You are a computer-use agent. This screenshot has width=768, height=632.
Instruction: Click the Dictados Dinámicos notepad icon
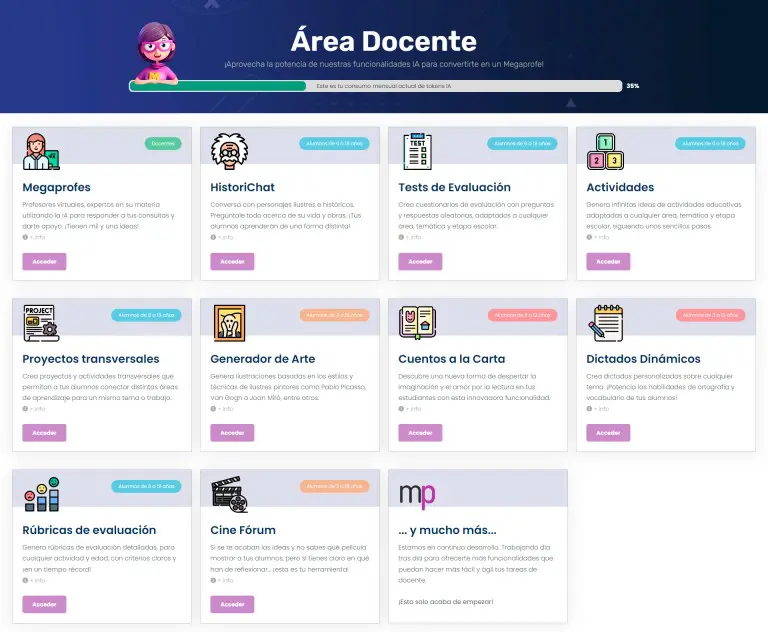coord(605,323)
